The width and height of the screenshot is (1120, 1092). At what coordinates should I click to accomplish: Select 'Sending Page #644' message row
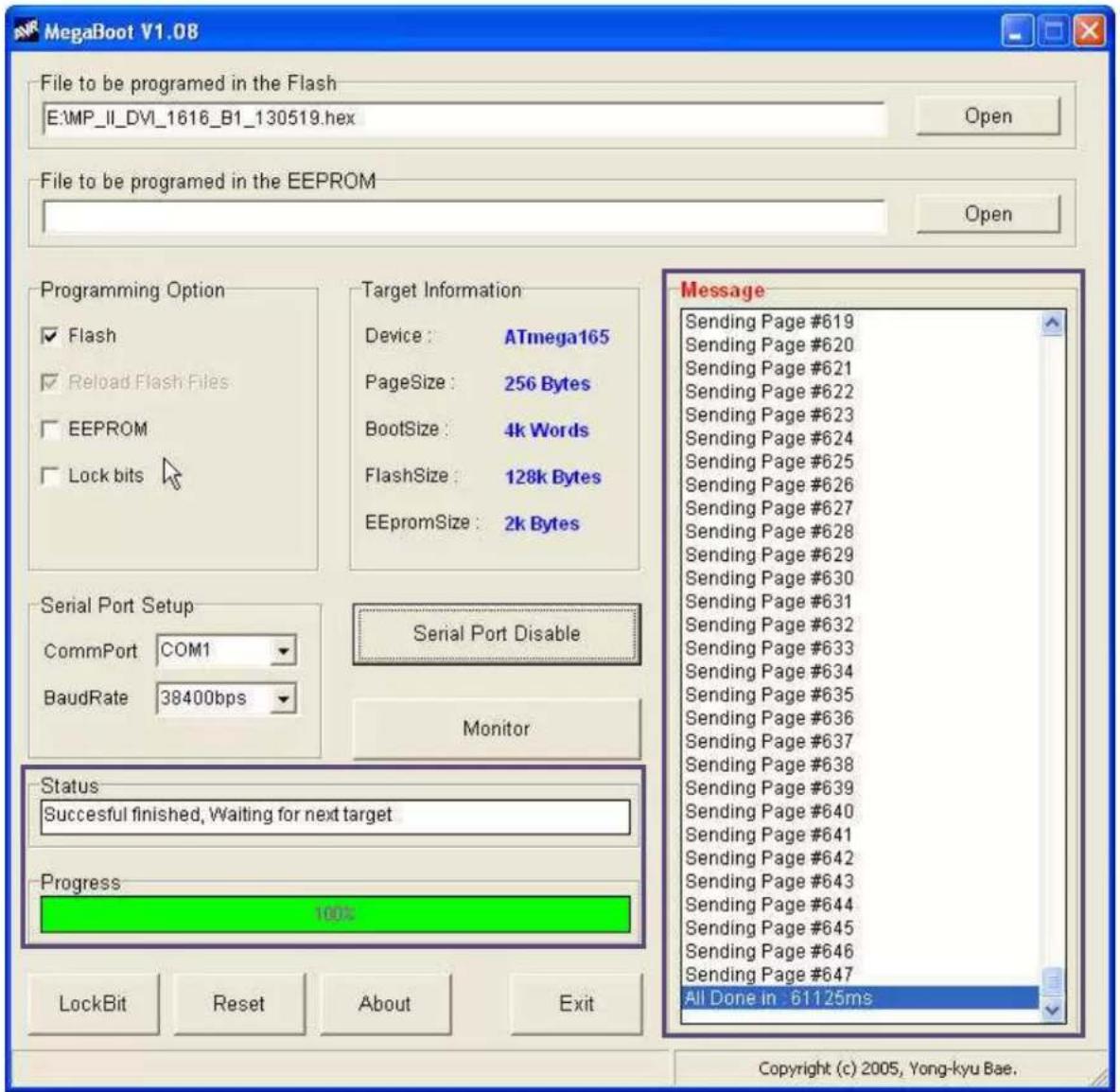[860, 904]
